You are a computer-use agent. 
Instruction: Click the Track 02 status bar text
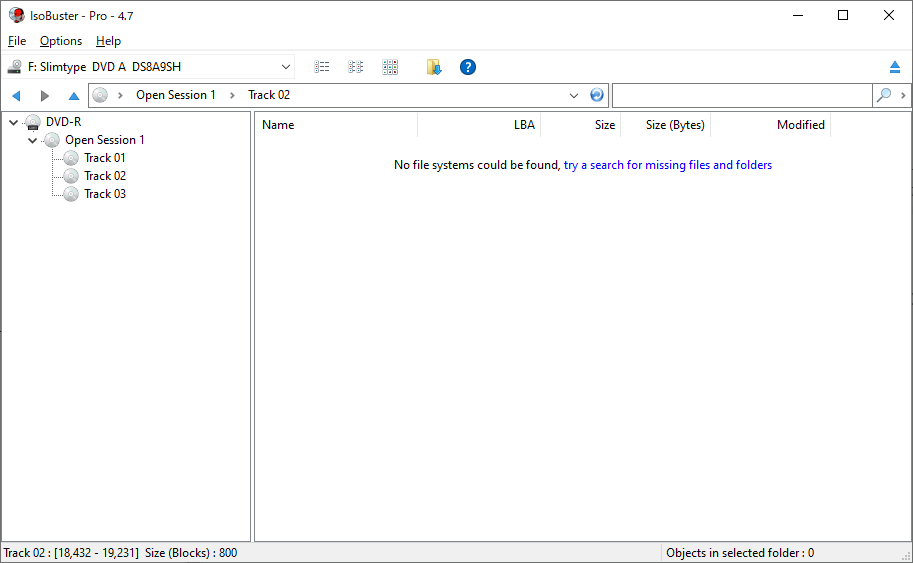tap(121, 553)
